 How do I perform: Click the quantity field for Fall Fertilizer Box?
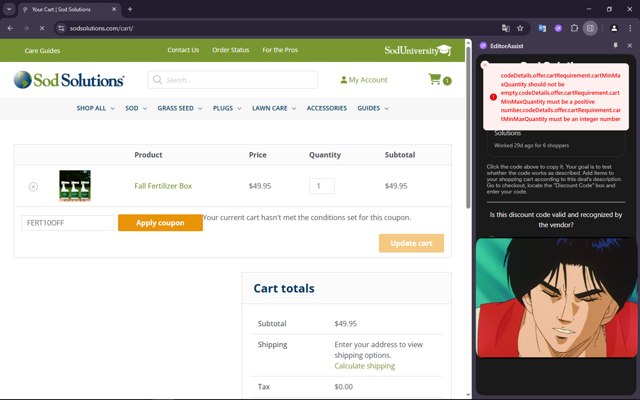click(x=322, y=186)
